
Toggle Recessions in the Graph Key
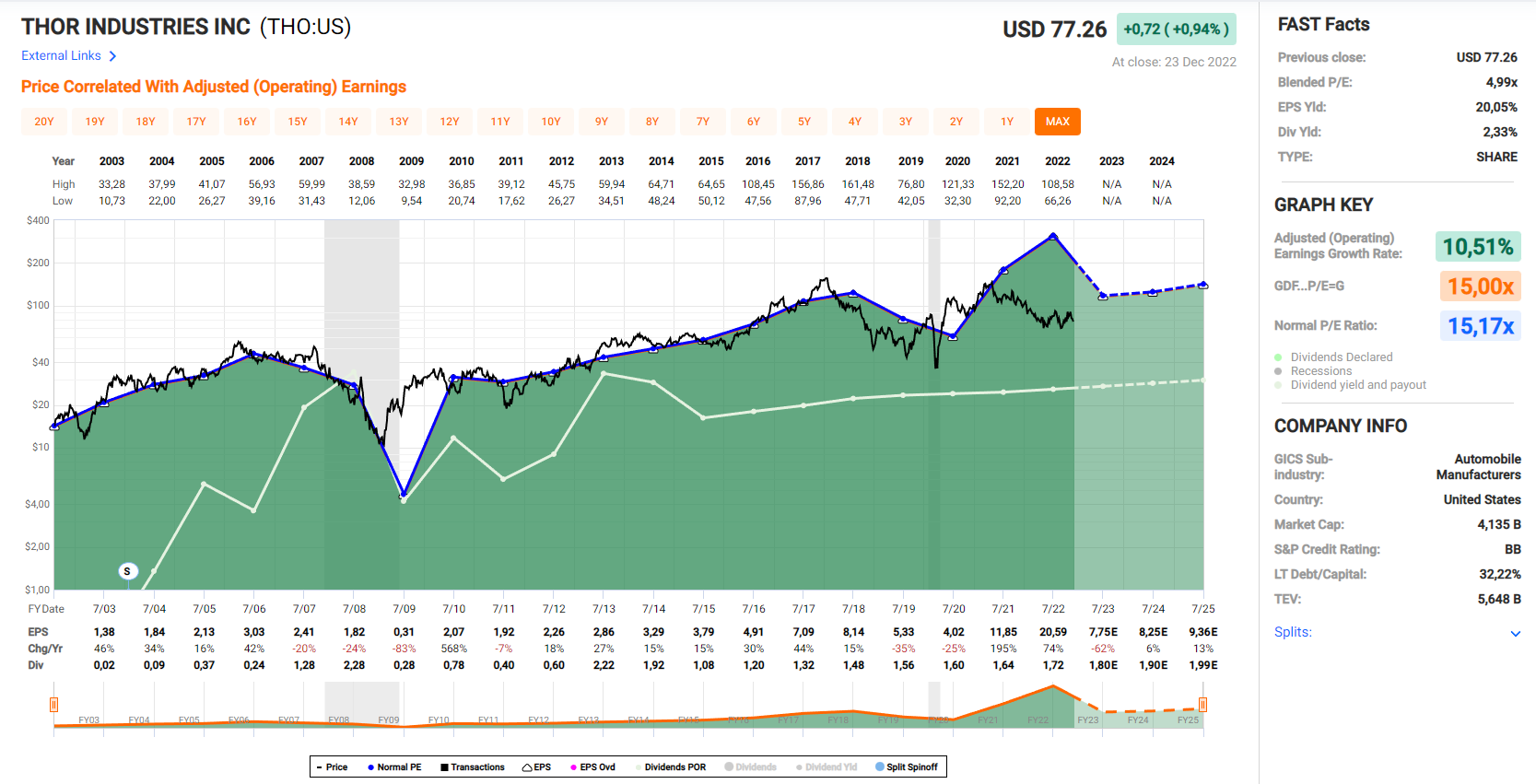[x=1313, y=371]
